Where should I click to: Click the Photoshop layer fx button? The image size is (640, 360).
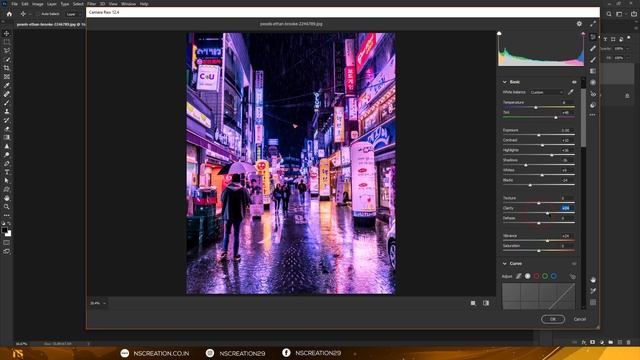[584, 342]
